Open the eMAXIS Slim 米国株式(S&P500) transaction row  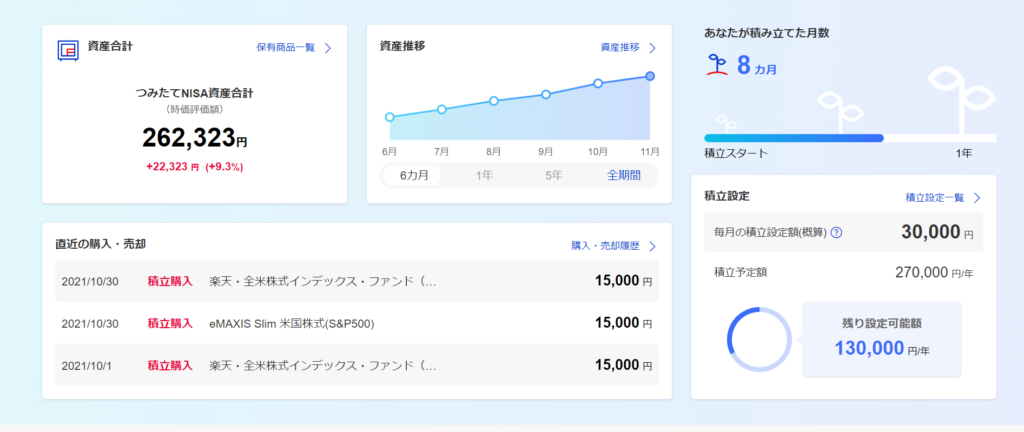point(357,323)
